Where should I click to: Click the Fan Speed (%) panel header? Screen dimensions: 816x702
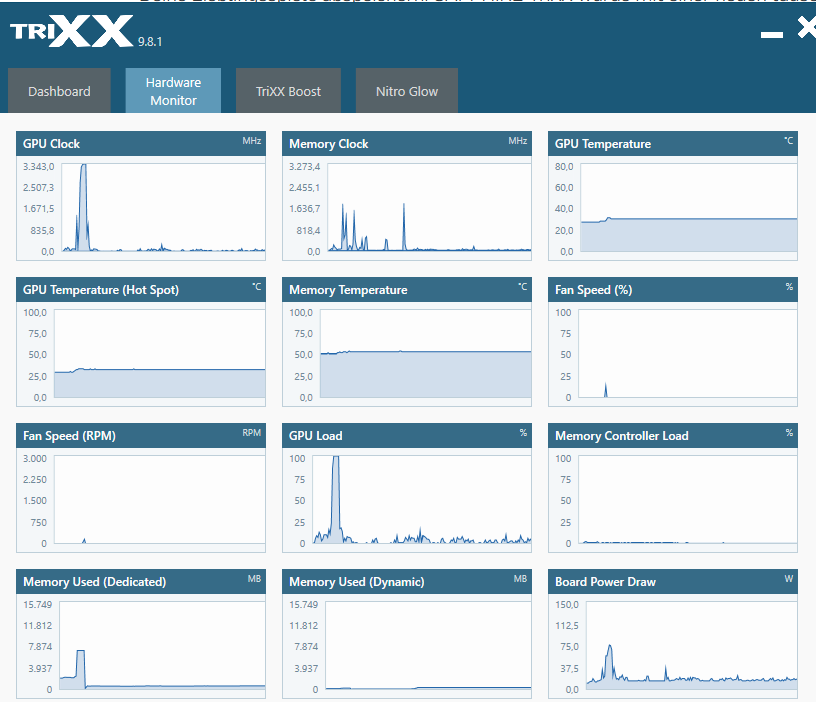[673, 290]
